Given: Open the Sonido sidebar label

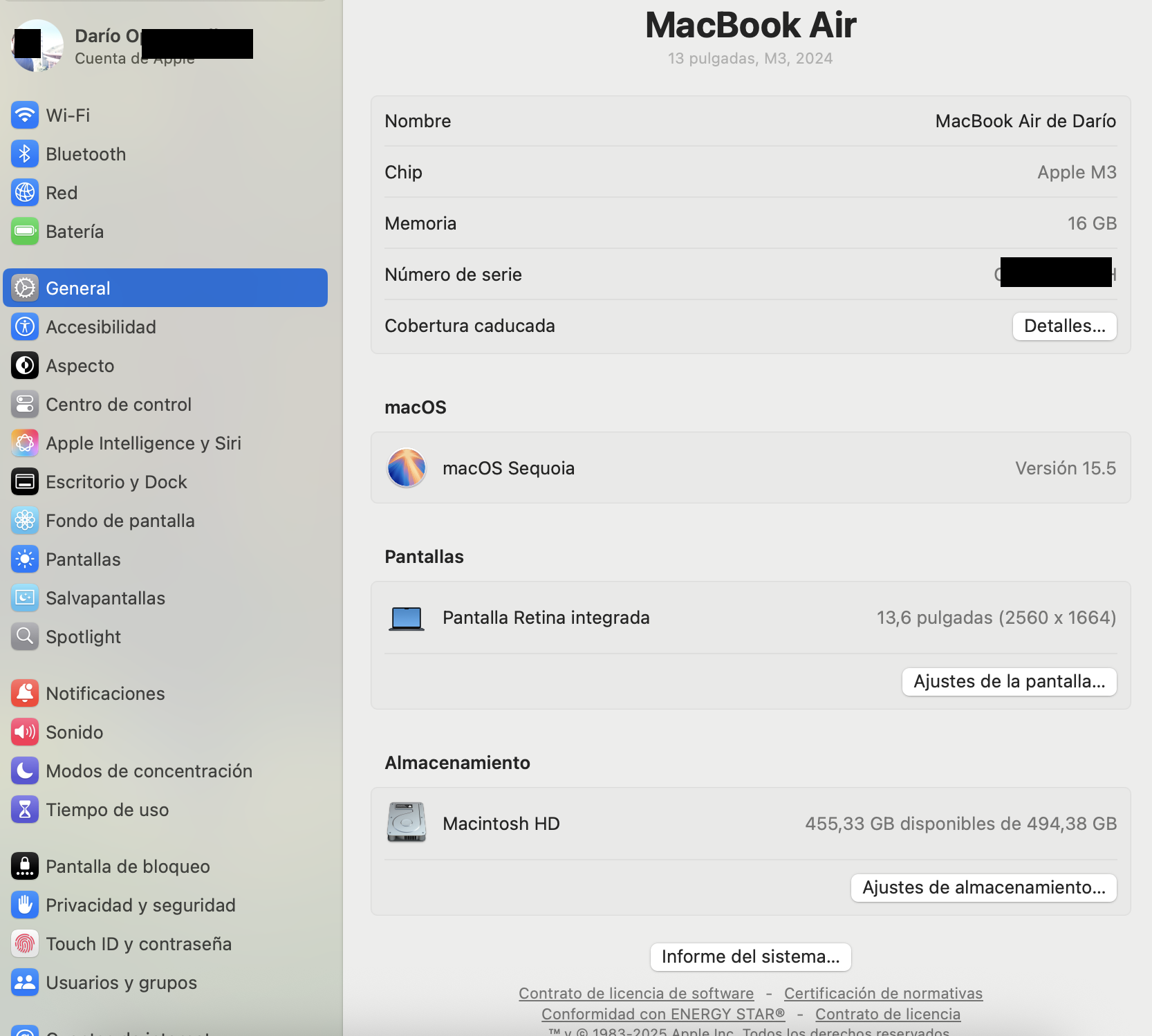Looking at the screenshot, I should pos(75,732).
